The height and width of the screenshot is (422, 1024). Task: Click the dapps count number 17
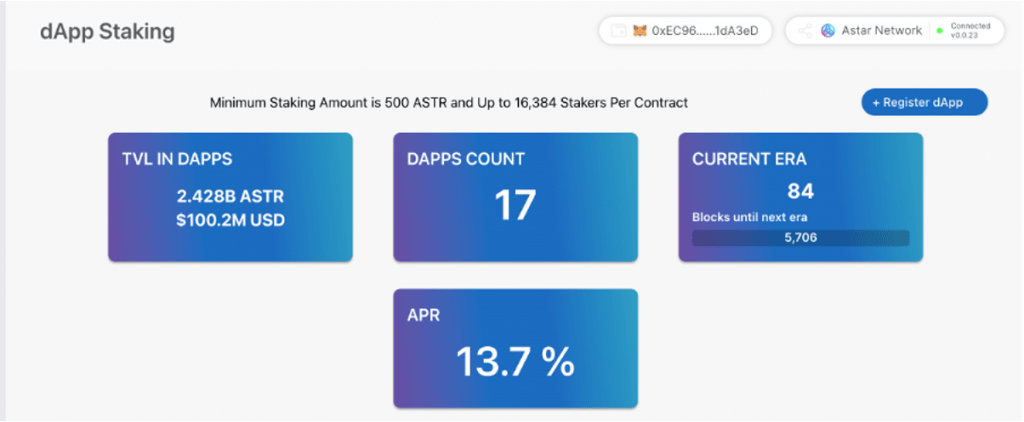pyautogui.click(x=515, y=205)
